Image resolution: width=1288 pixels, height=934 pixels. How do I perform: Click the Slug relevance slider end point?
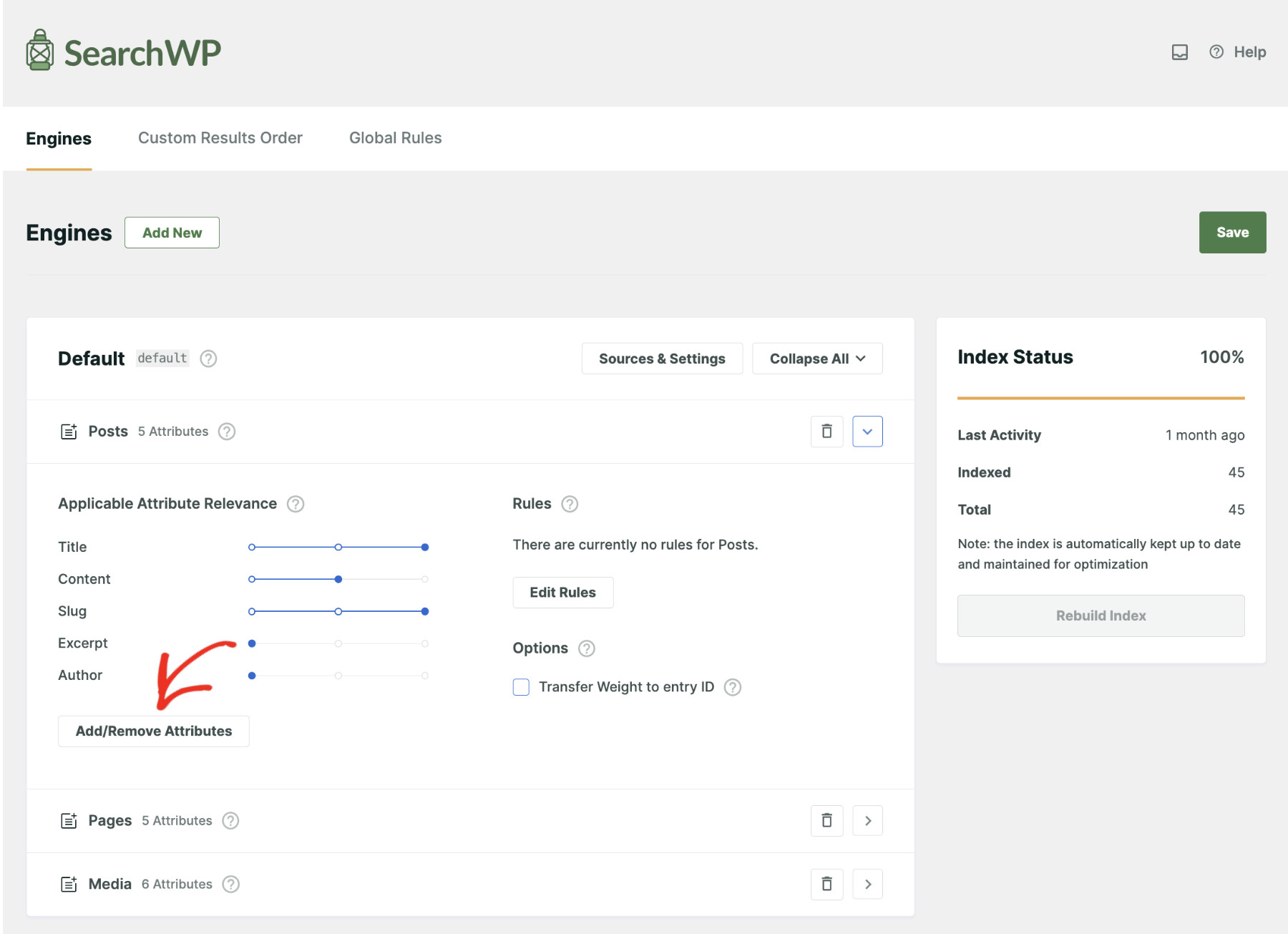425,611
